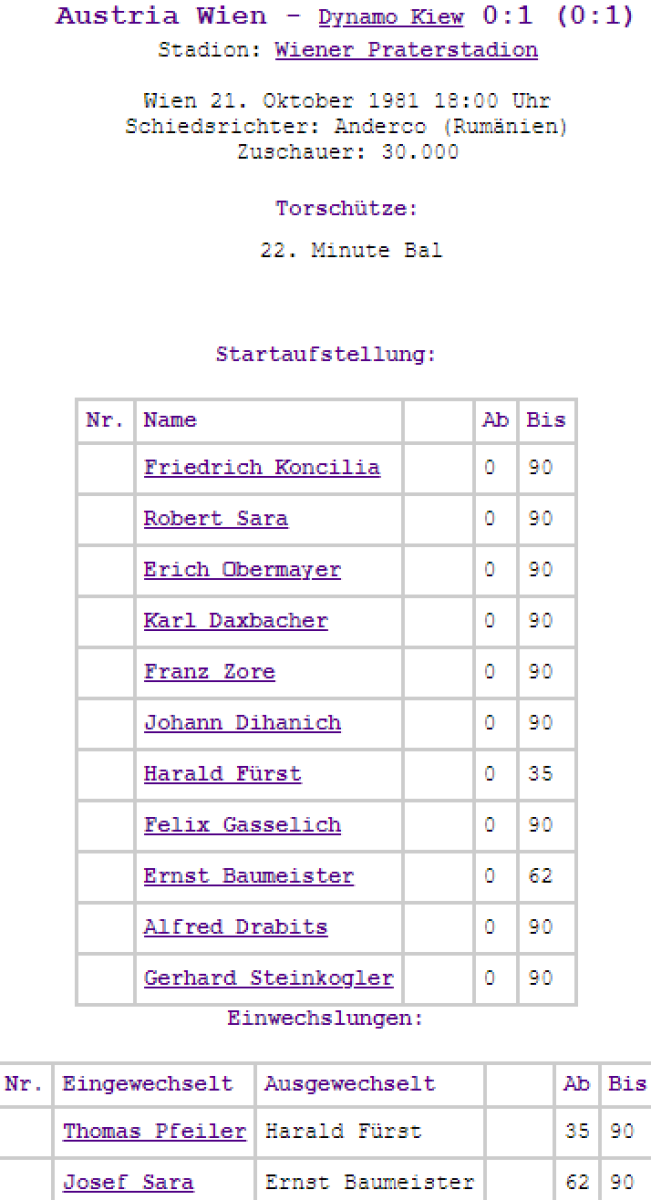This screenshot has height=1200, width=651.
Task: Open the Wiener Praterstadion stadium link
Action: 406,50
